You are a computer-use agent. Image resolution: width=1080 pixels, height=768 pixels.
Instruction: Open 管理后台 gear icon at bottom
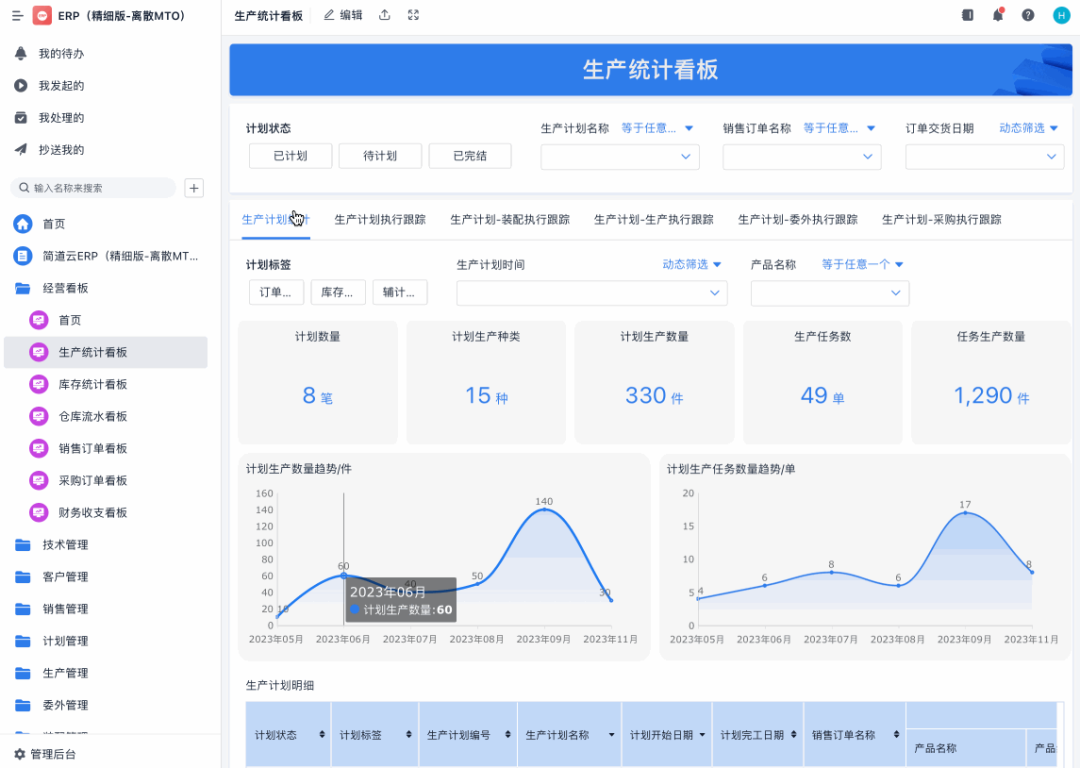(x=19, y=754)
